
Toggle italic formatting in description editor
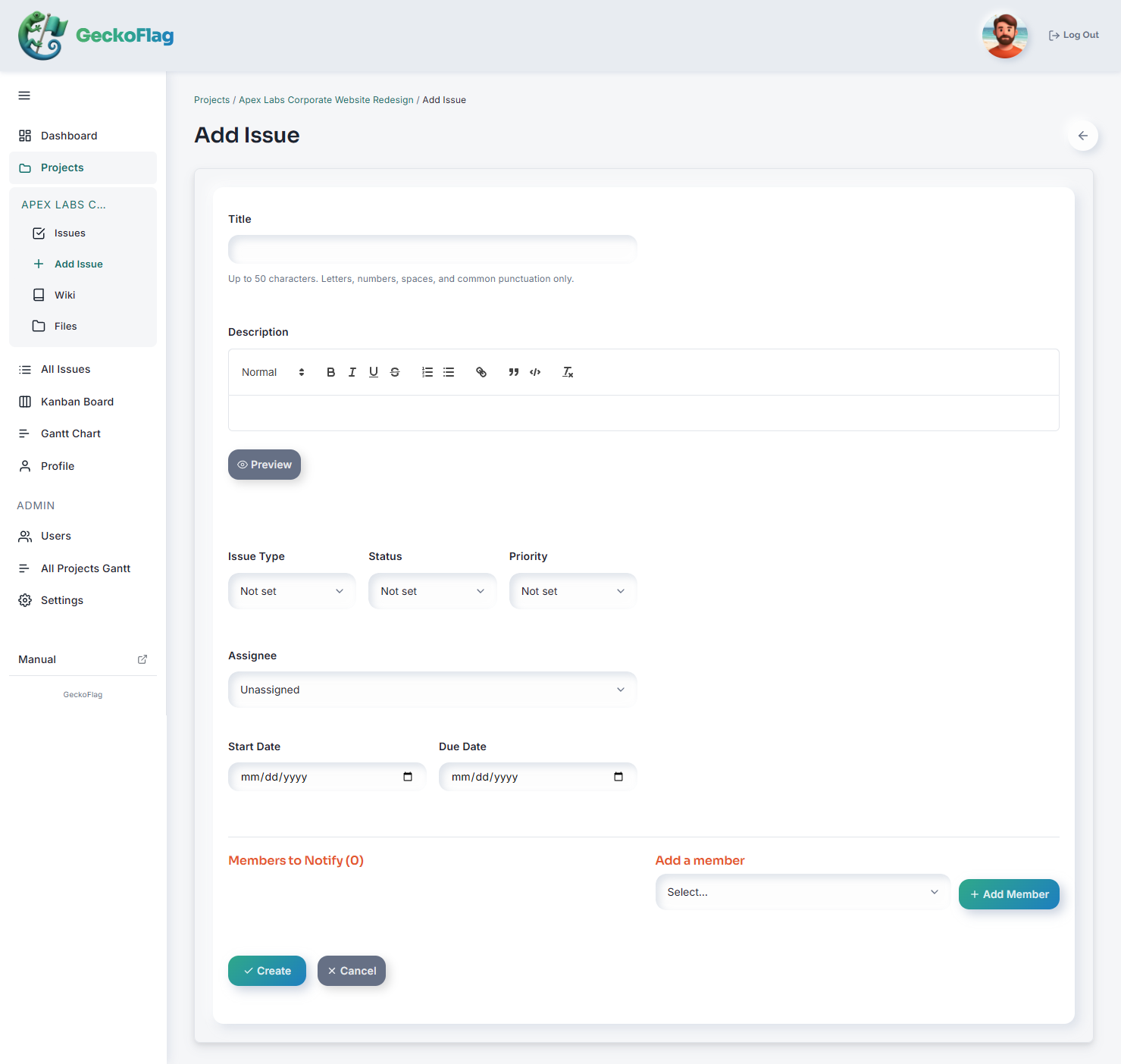[352, 372]
